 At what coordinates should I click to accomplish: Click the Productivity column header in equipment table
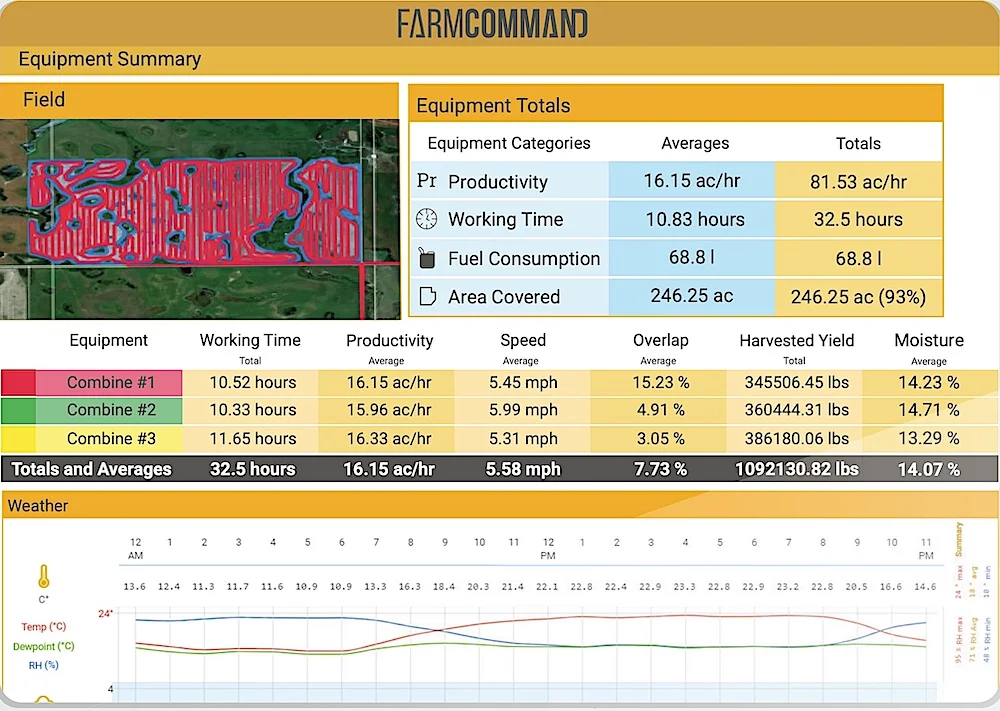tap(390, 341)
